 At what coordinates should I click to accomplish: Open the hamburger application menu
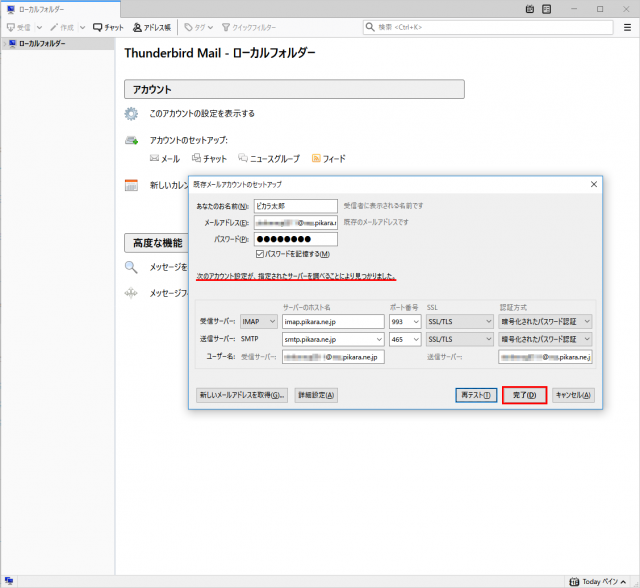click(628, 27)
